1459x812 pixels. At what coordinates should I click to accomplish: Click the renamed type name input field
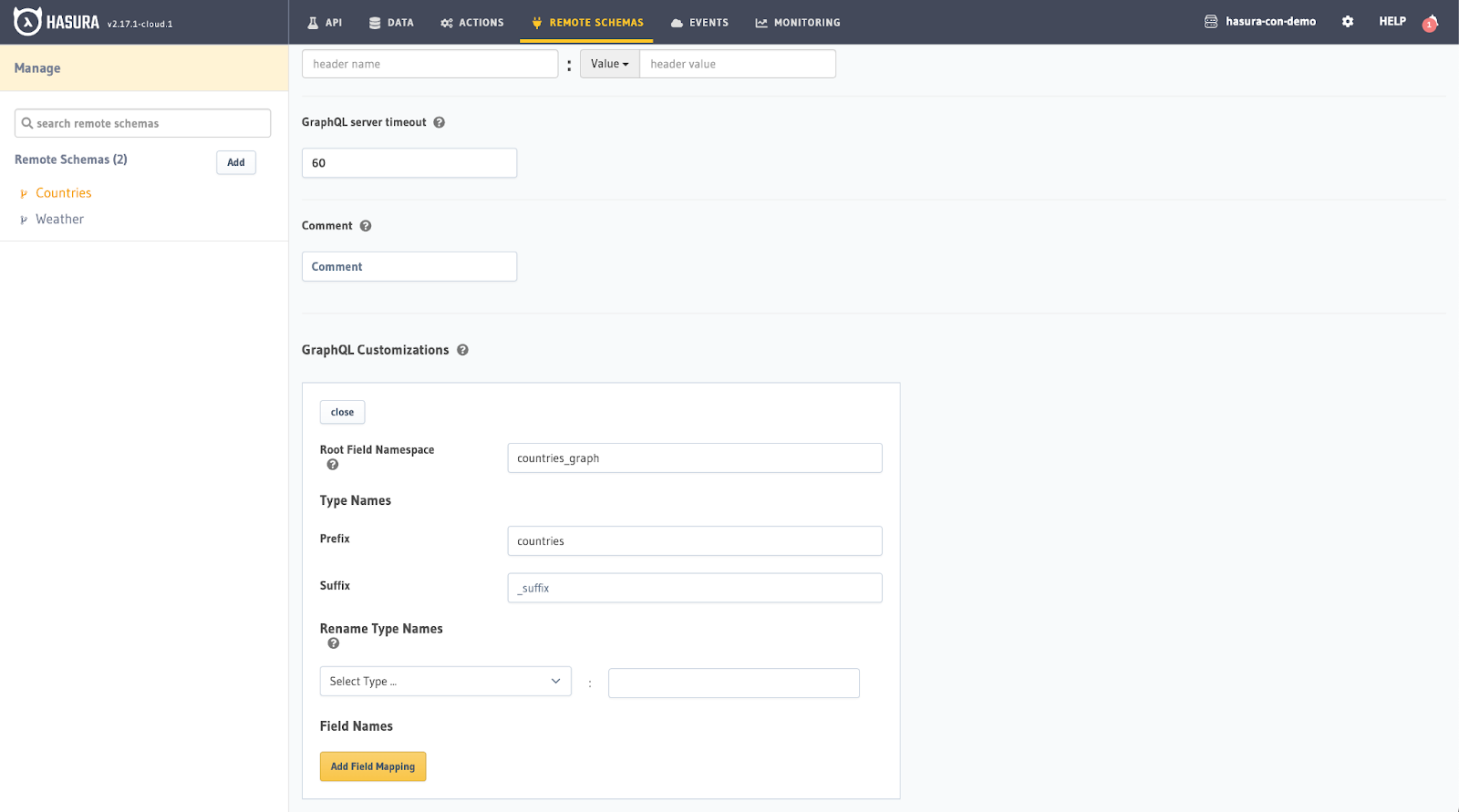click(734, 684)
